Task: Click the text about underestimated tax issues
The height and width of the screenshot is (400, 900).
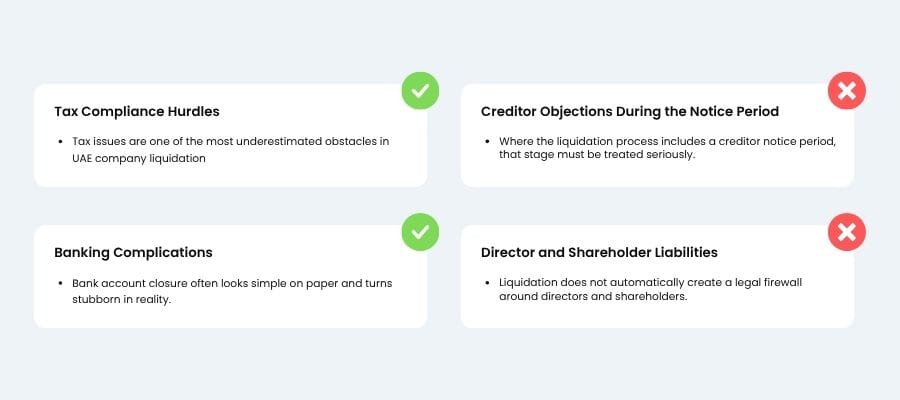Action: 230,150
